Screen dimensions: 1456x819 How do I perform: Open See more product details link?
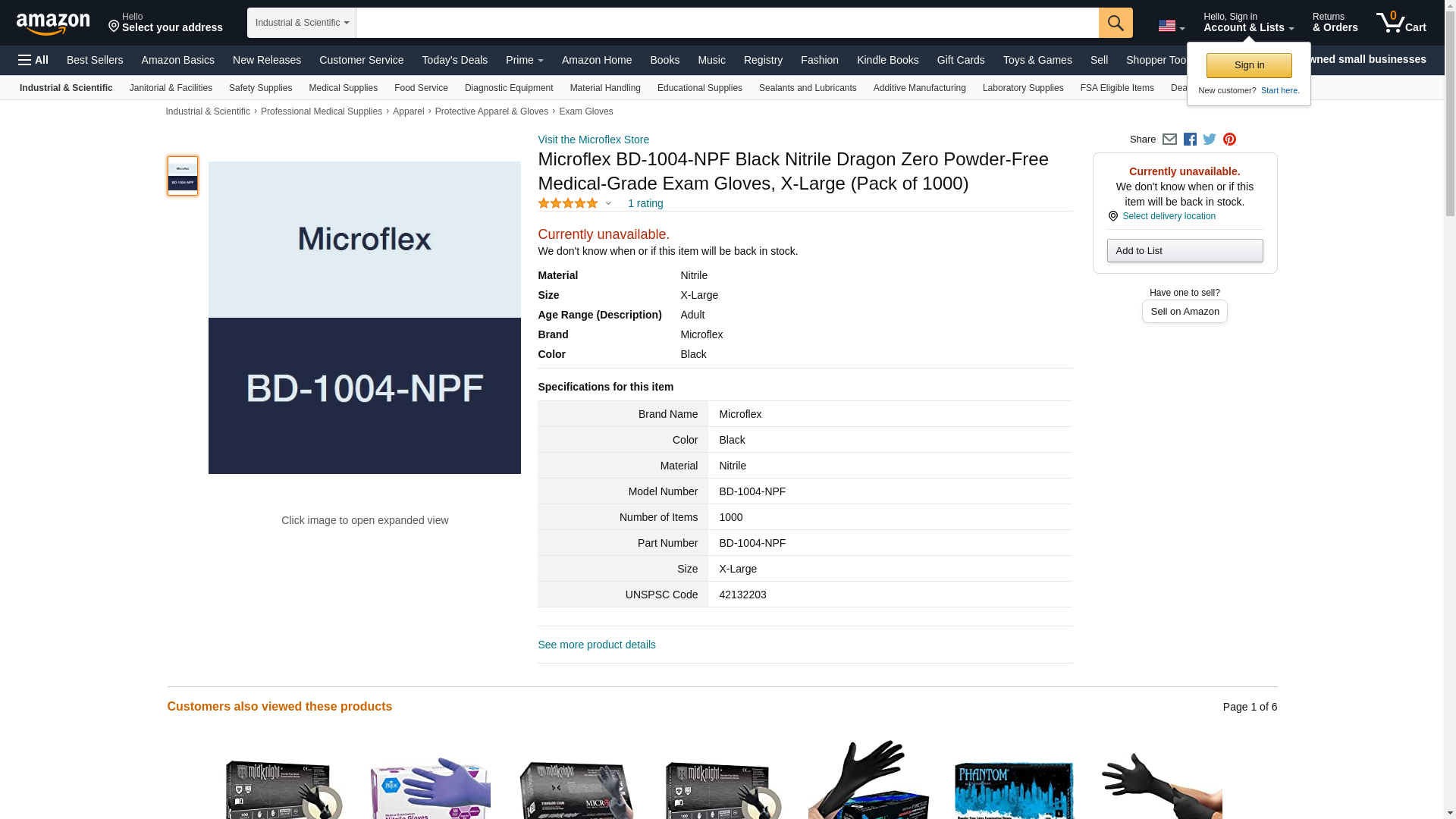tap(596, 645)
